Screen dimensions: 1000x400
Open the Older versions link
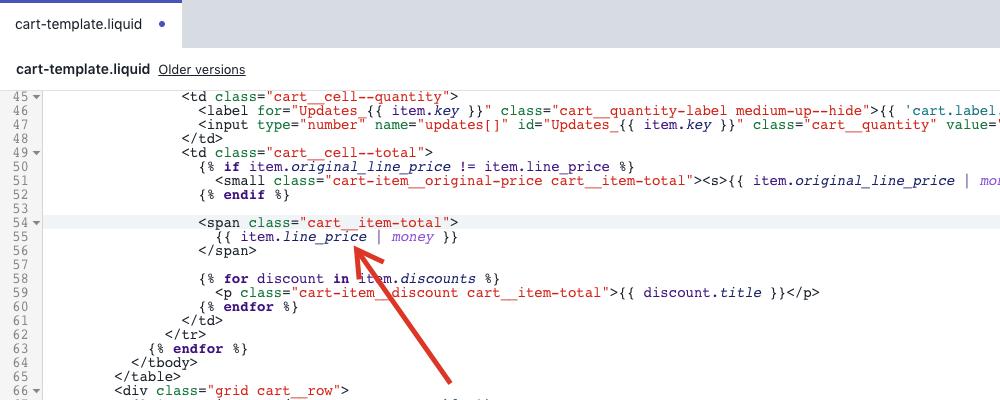coord(201,69)
